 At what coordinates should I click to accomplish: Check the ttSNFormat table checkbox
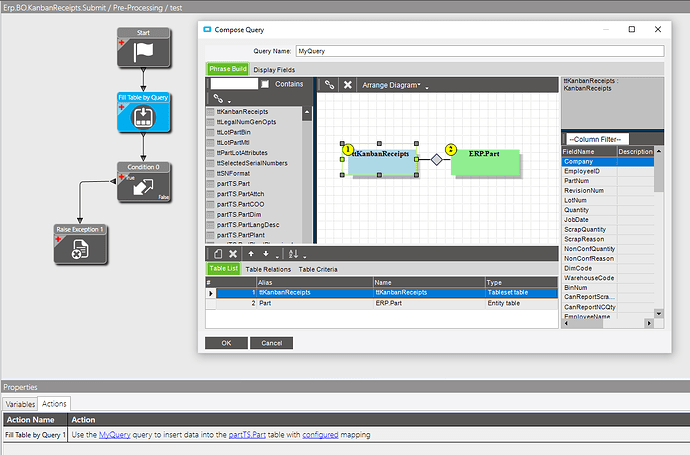[210, 173]
